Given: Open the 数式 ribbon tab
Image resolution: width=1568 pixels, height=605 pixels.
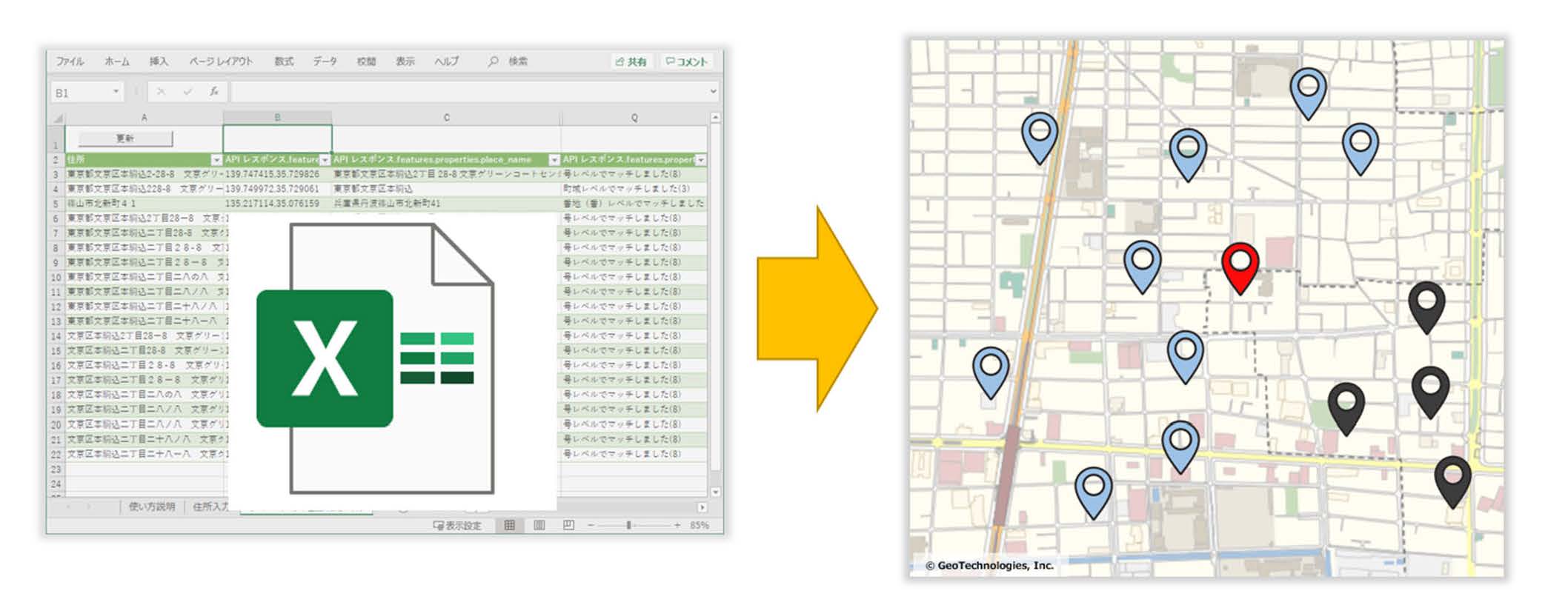Looking at the screenshot, I should click(x=284, y=61).
